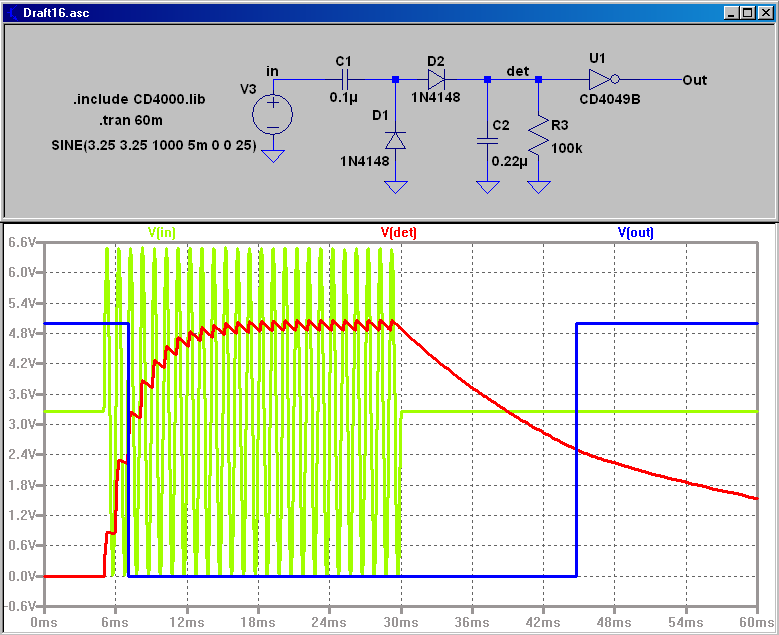The image size is (779, 635).
Task: Click the 'in' net label
Action: click(272, 71)
